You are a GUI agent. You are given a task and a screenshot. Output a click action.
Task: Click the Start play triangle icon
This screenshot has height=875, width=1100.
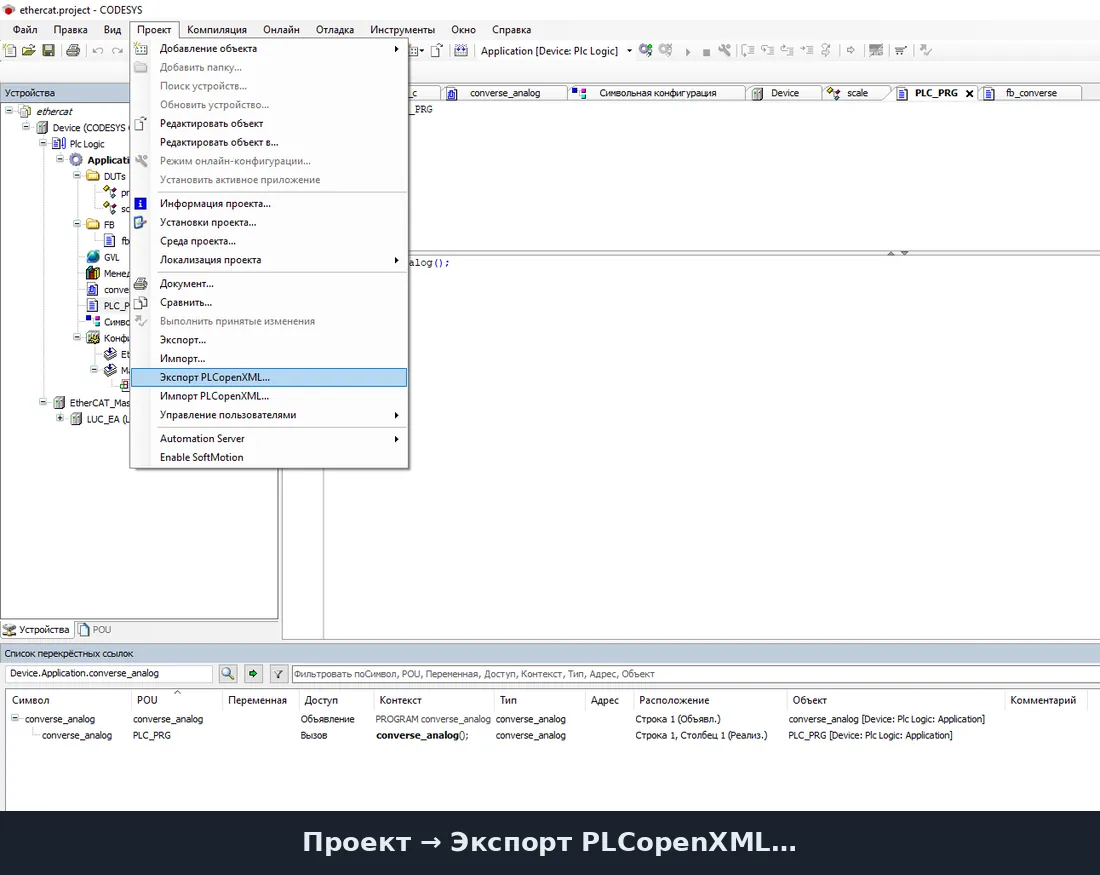pos(688,51)
